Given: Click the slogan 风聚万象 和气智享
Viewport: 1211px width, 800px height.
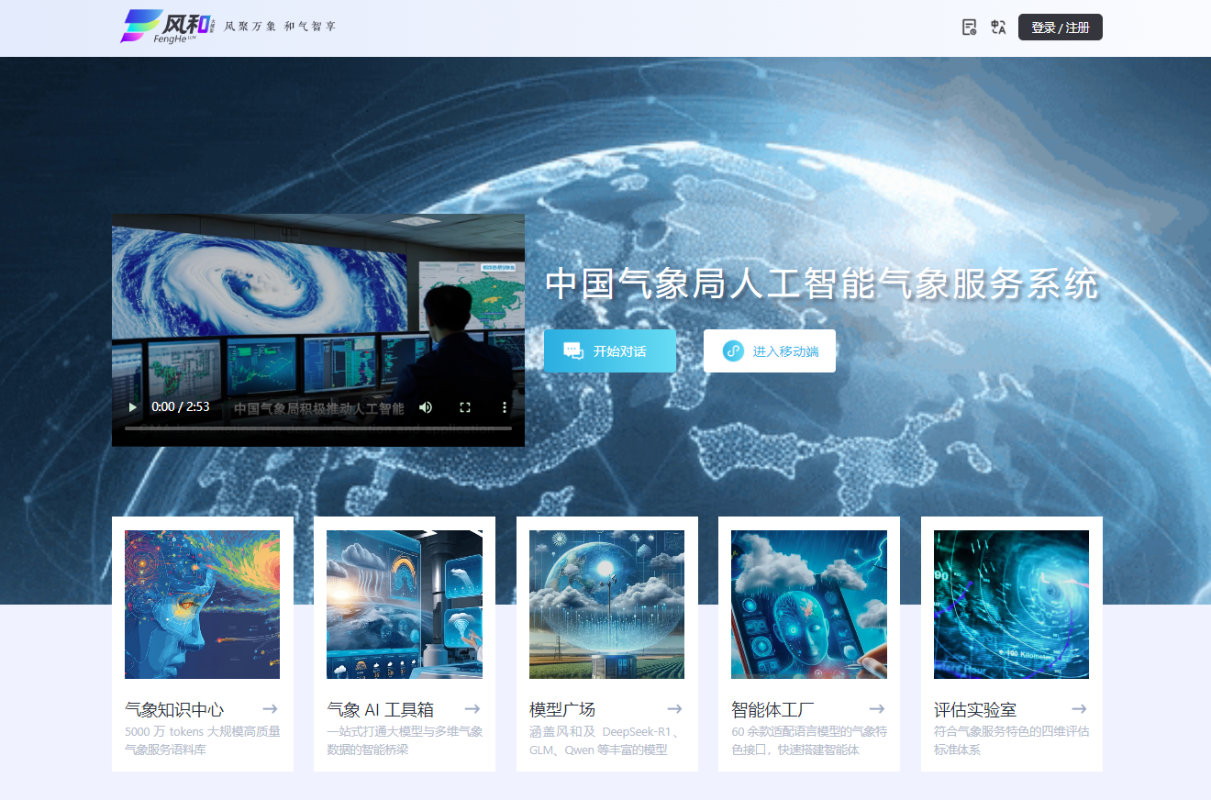Looking at the screenshot, I should tap(280, 27).
